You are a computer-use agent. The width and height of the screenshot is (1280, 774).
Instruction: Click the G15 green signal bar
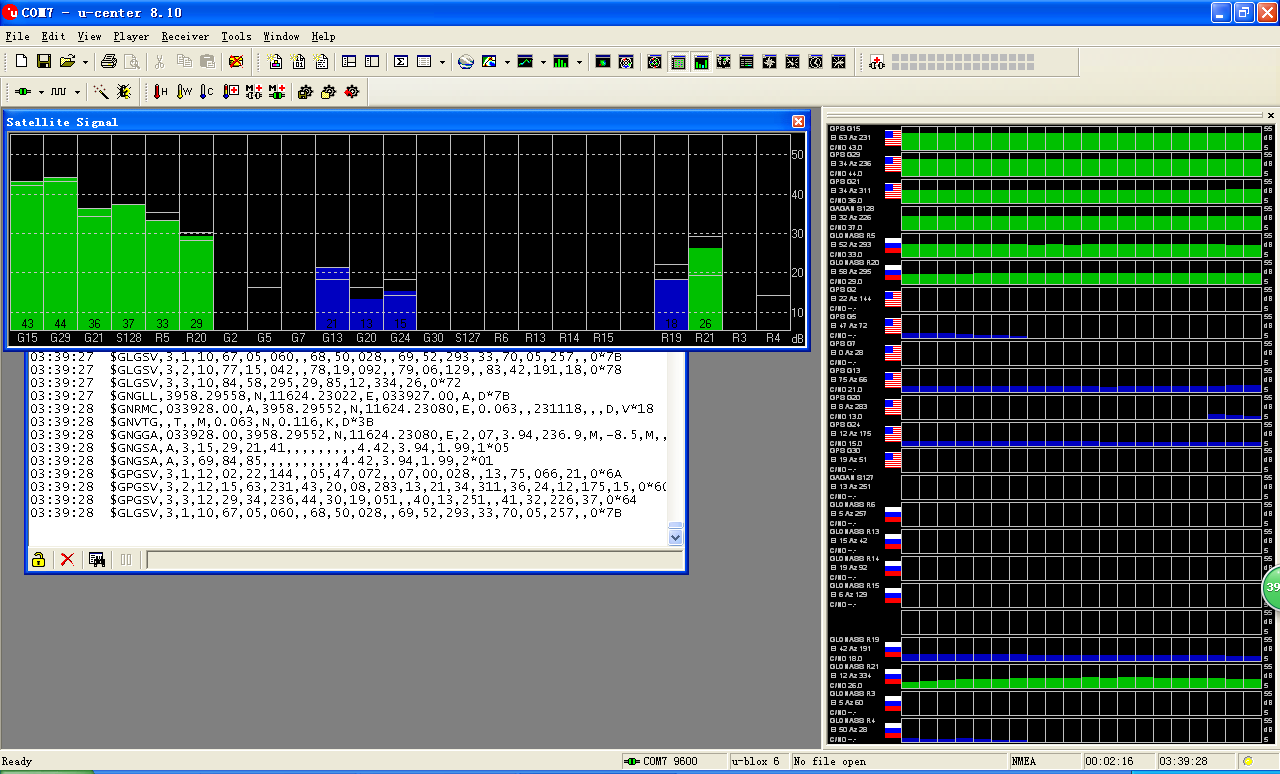click(x=27, y=256)
